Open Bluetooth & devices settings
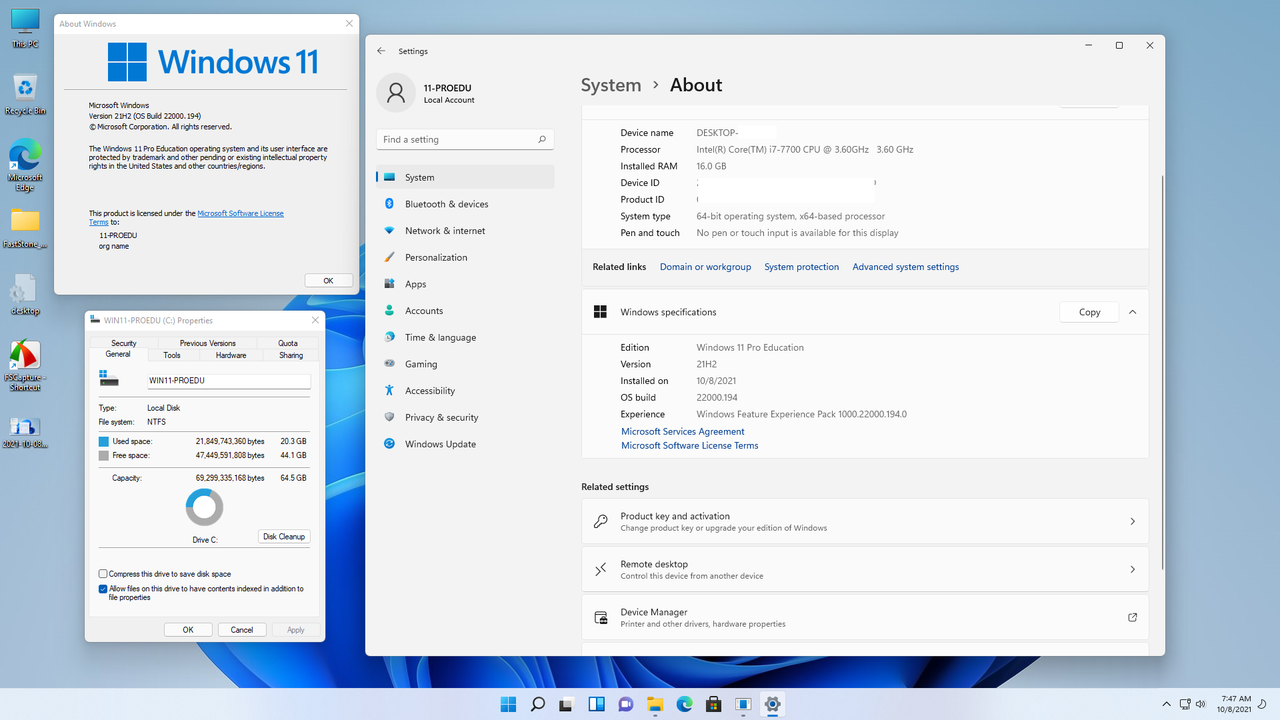 click(465, 204)
